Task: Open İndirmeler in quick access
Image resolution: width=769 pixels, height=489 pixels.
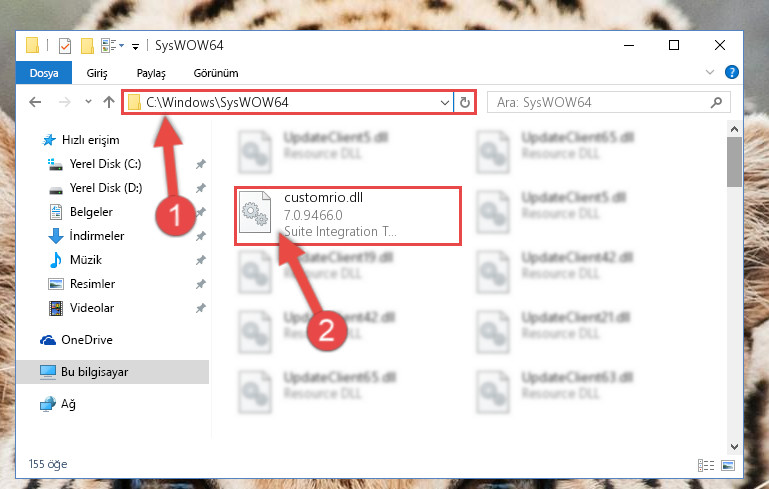Action: click(97, 236)
